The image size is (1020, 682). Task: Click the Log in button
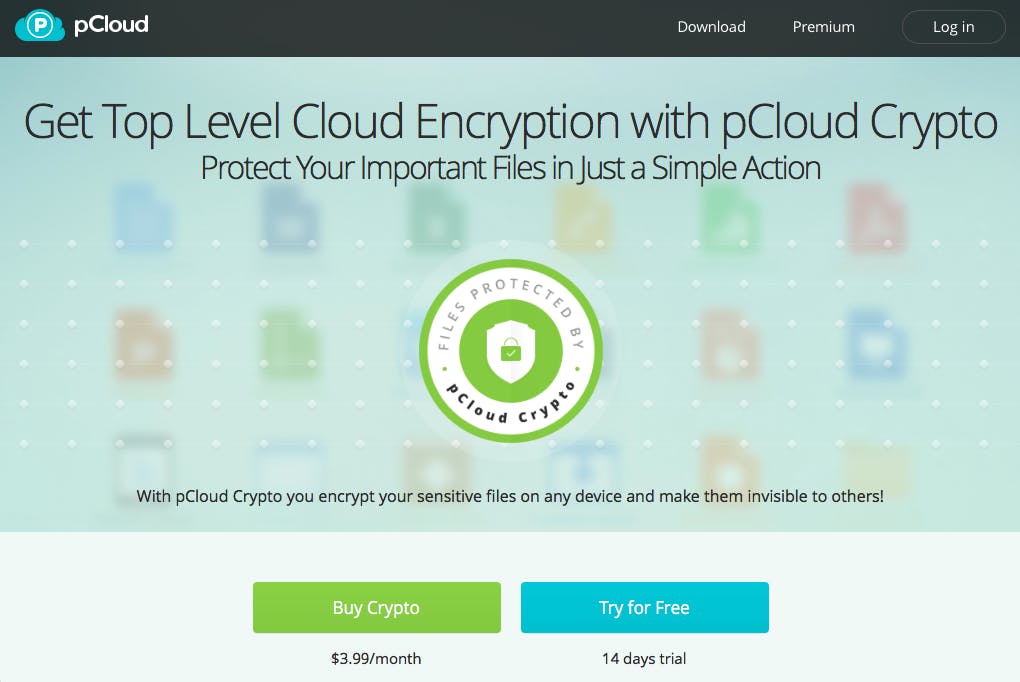click(x=953, y=27)
